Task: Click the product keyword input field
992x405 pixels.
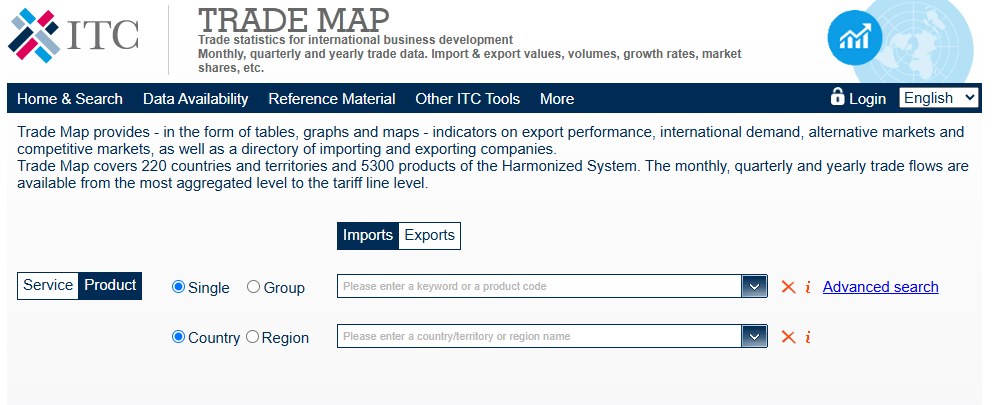Action: point(540,287)
